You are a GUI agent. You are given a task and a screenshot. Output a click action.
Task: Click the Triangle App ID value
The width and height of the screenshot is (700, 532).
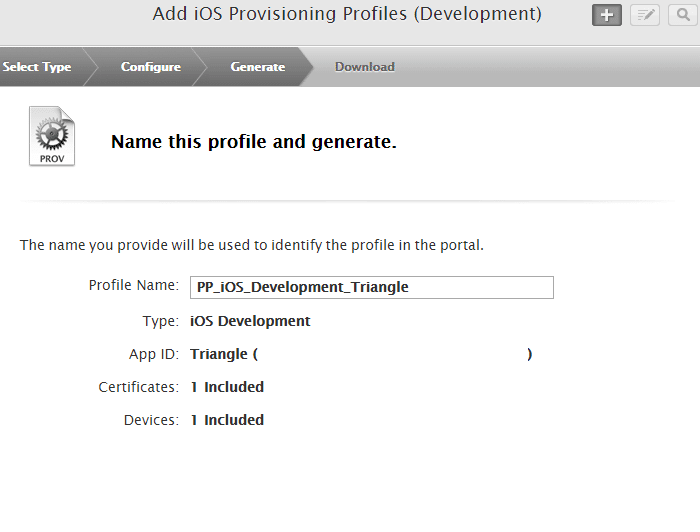(x=224, y=354)
